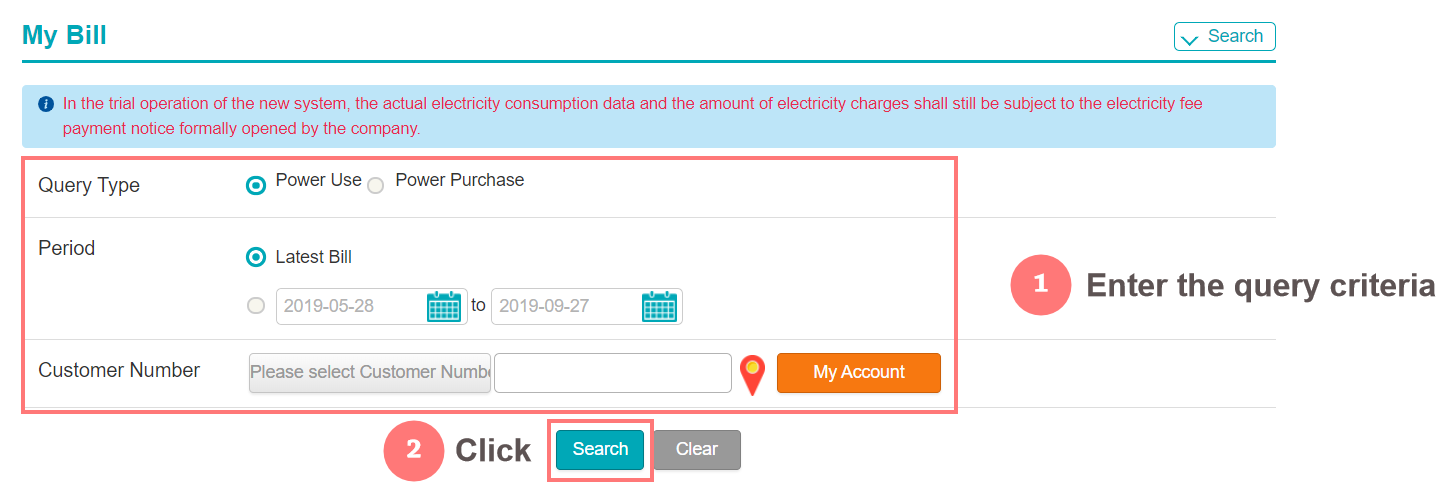
Task: Click the 2019-09-27 end date field
Action: (x=565, y=306)
